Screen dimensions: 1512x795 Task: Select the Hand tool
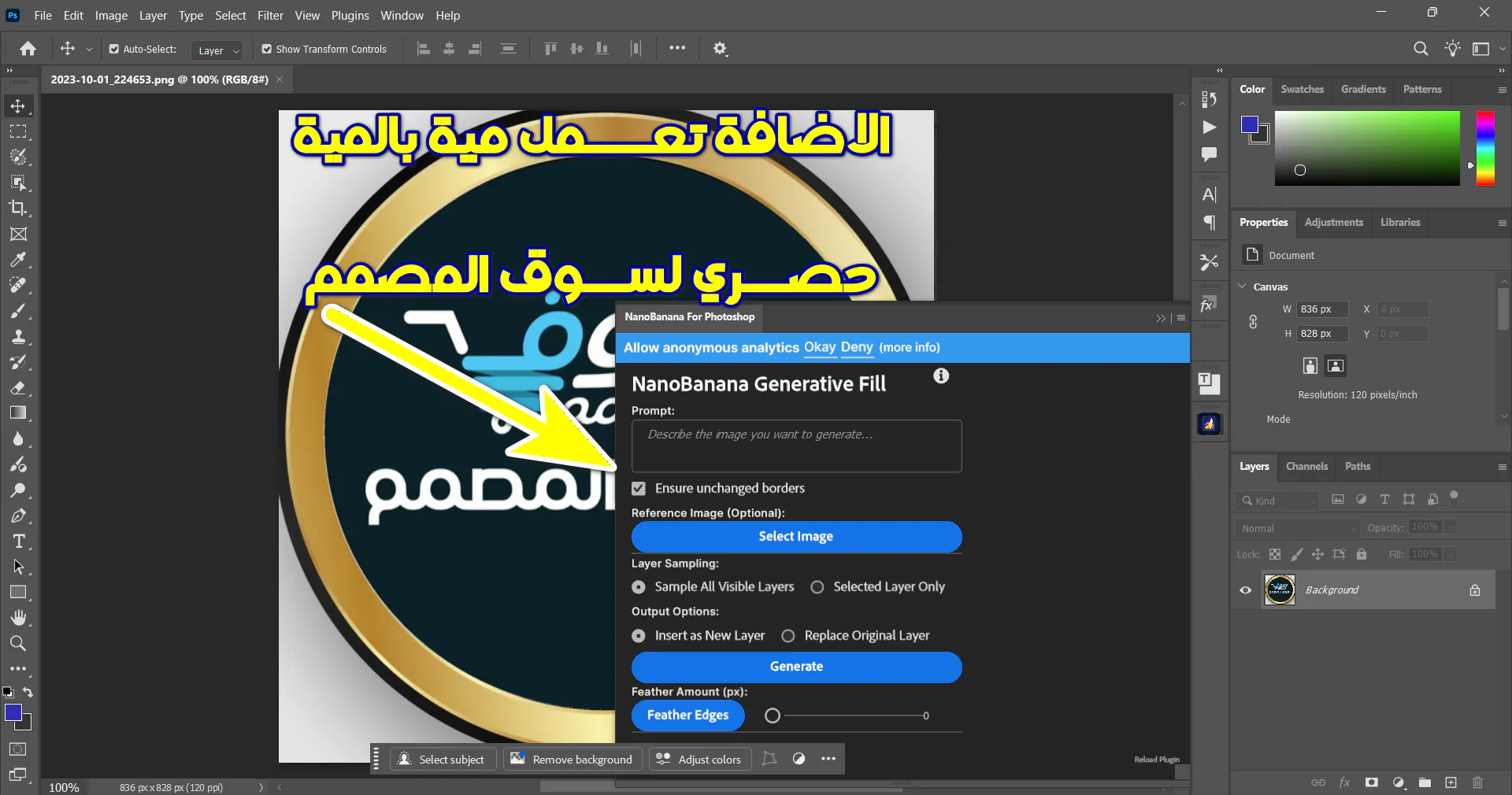click(19, 618)
